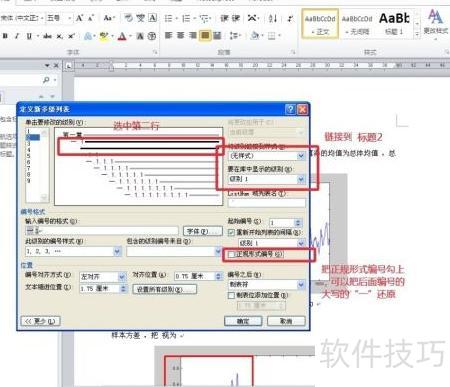Screen dimensions: 450x387
Task: Open font dialog launcher in font group
Action: (x=155, y=52)
